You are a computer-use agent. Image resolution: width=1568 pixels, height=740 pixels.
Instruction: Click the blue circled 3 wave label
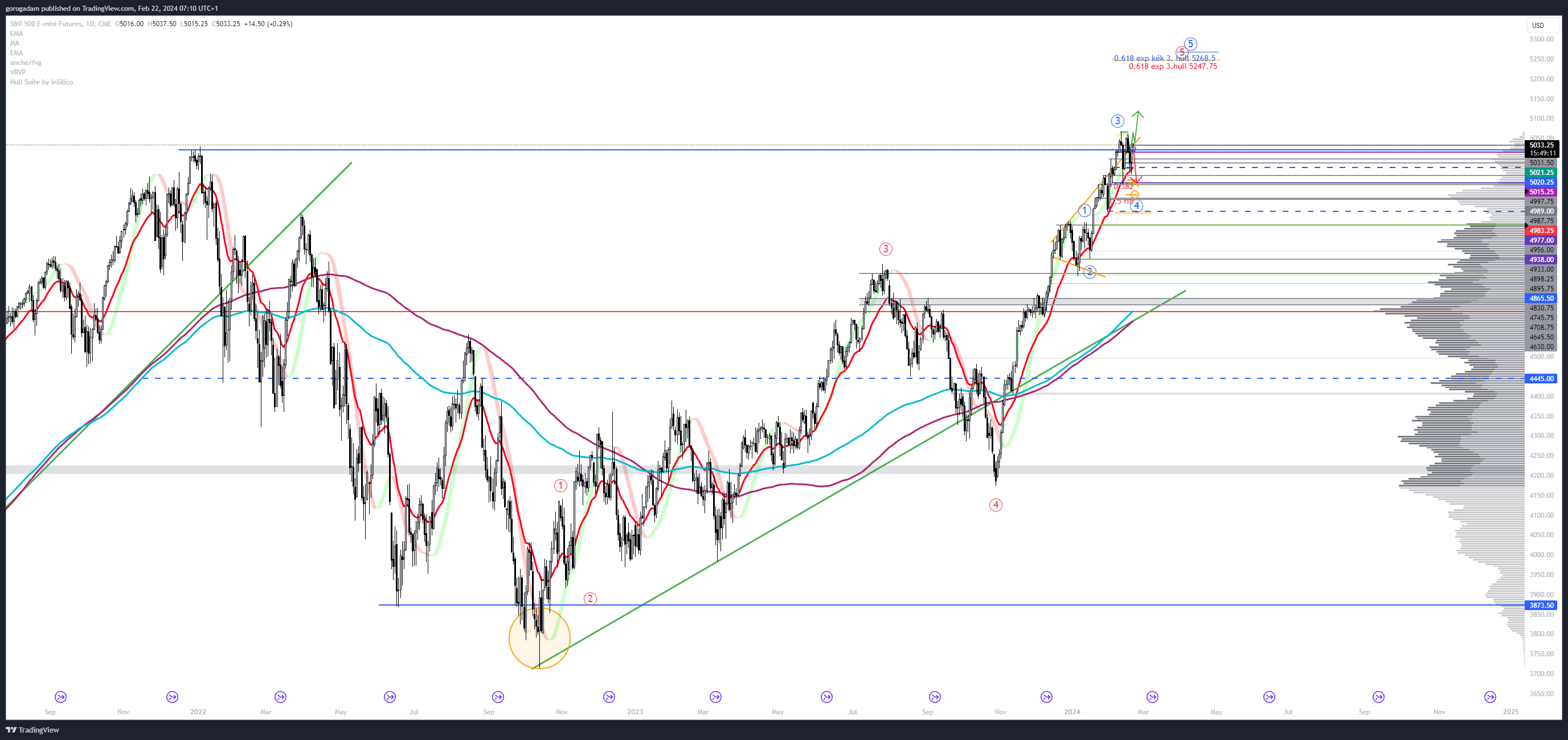coord(1117,121)
